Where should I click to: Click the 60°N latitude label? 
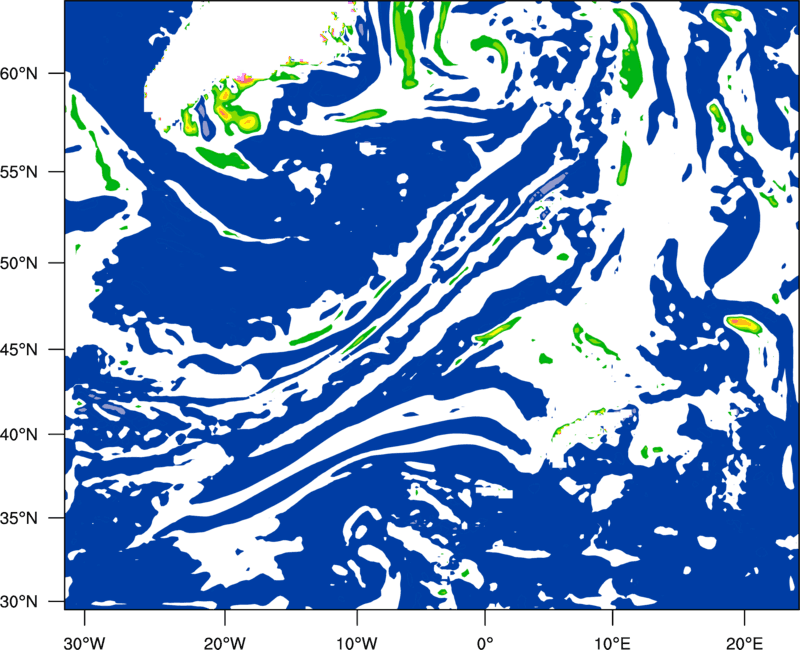[x=19, y=73]
